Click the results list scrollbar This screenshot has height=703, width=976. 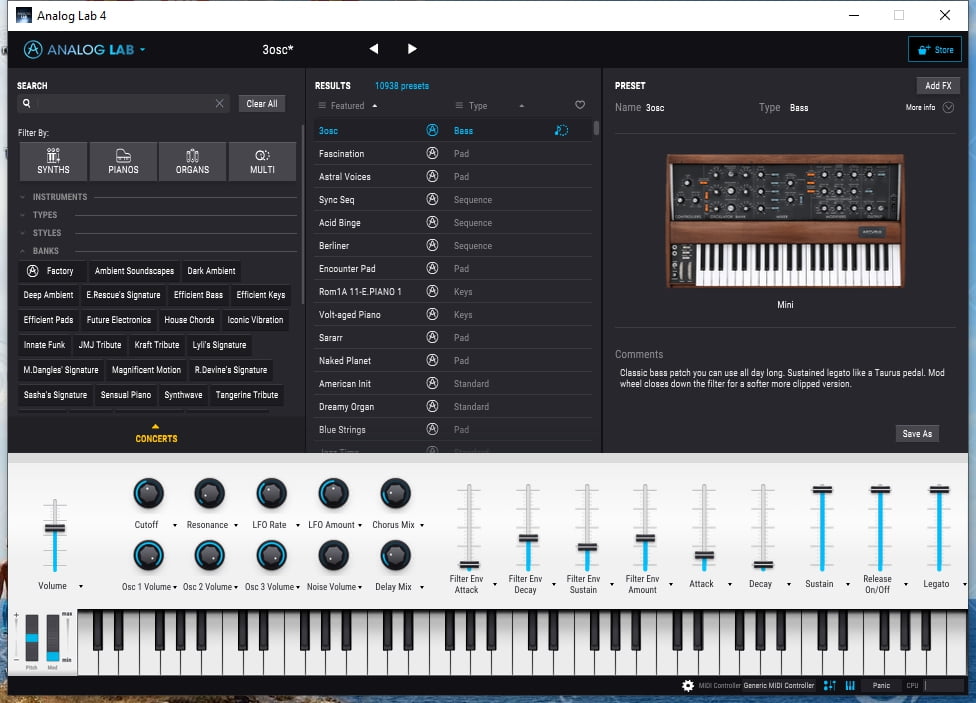point(596,128)
